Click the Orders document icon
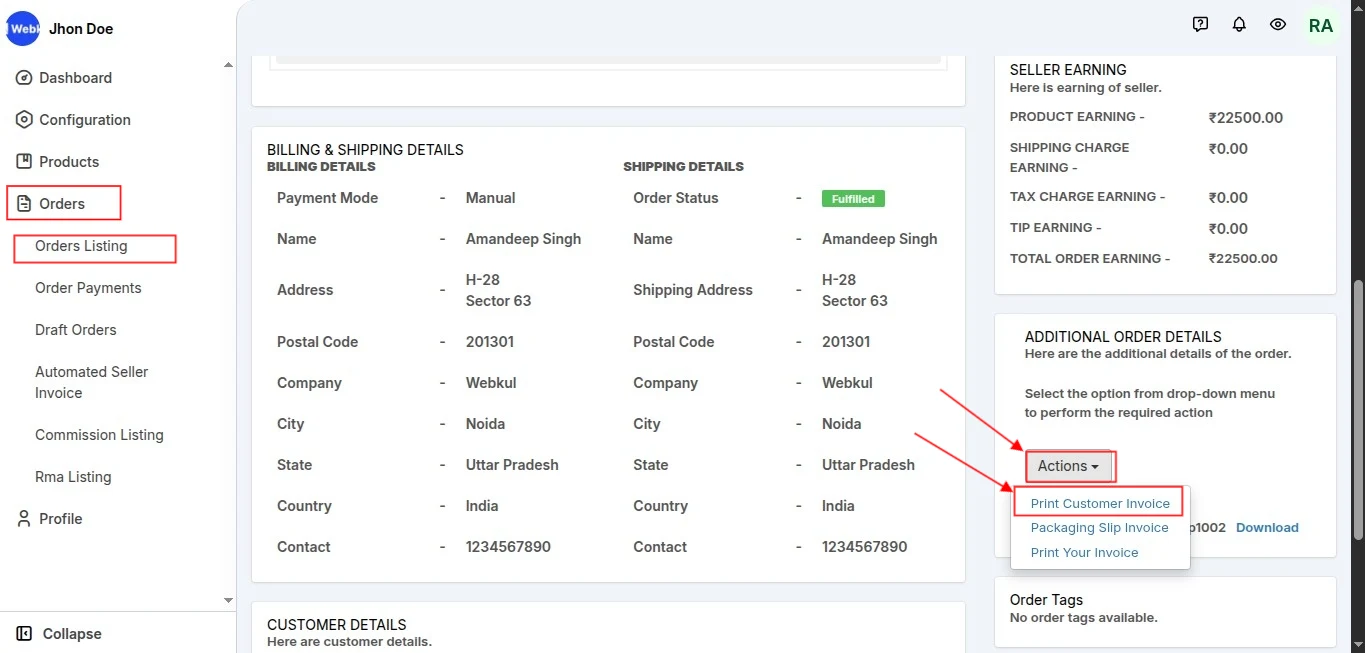This screenshot has width=1365, height=653. click(24, 204)
